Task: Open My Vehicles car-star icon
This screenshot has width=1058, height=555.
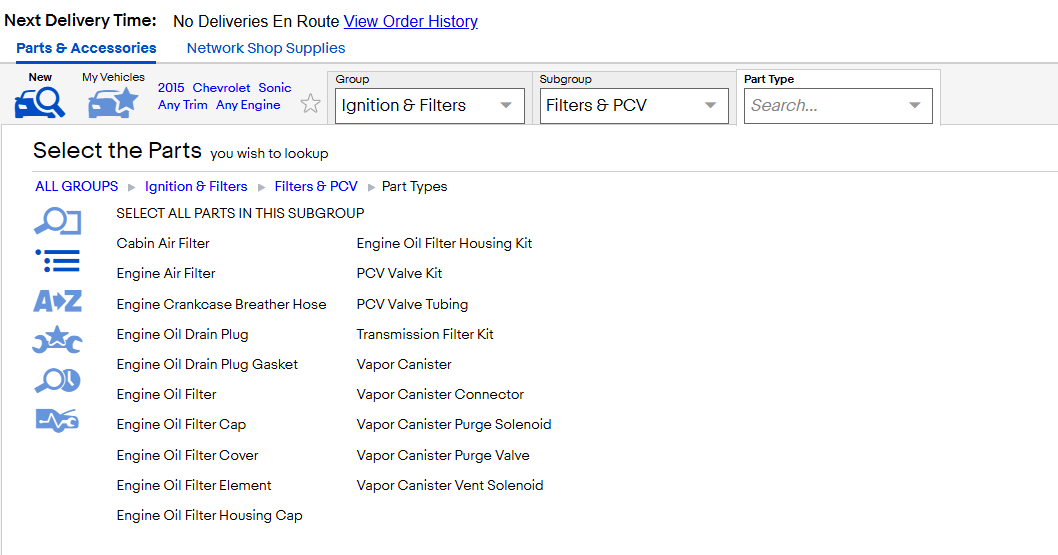Action: point(113,103)
